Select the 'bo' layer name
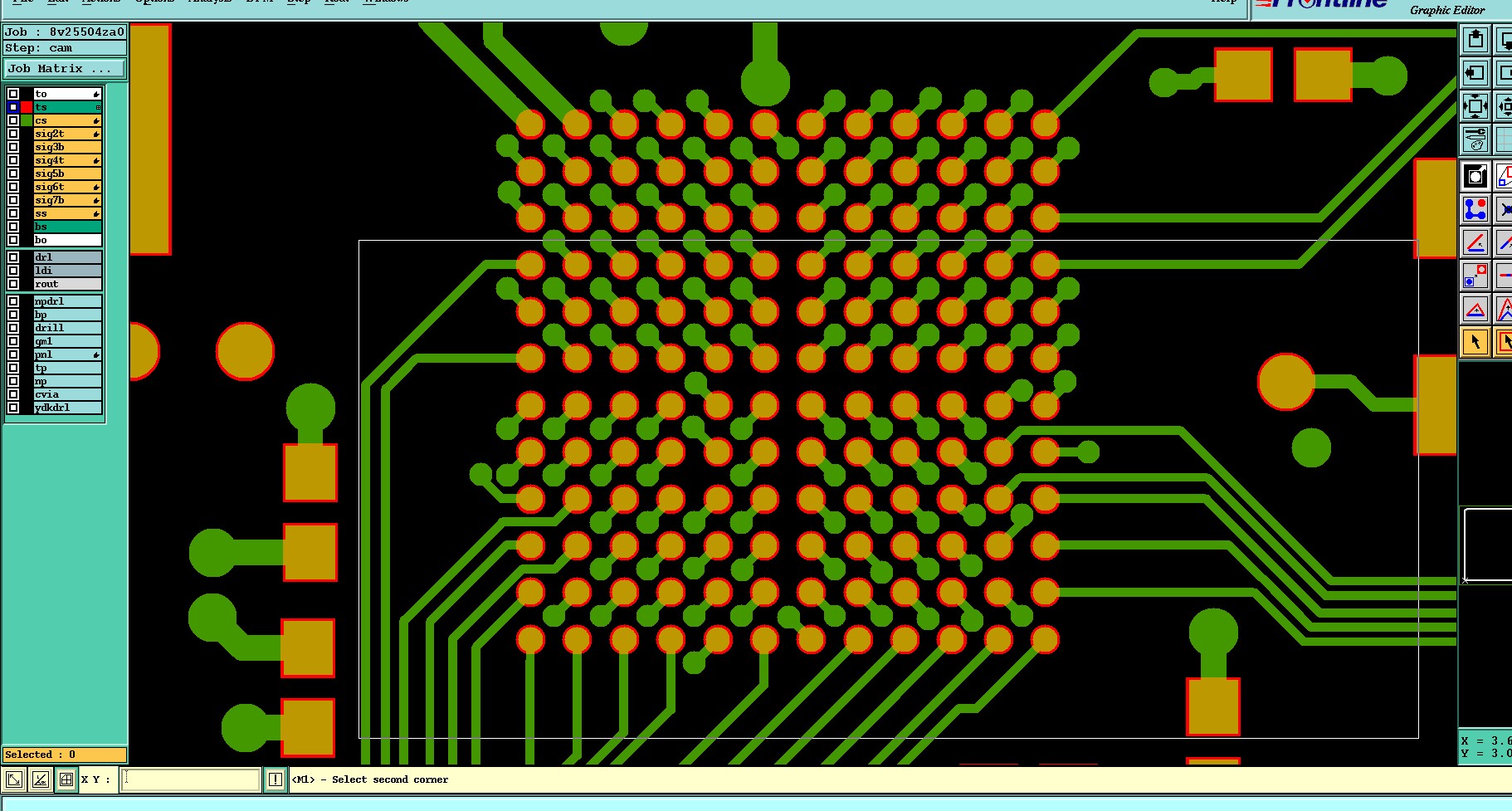The image size is (1512, 811). click(68, 240)
